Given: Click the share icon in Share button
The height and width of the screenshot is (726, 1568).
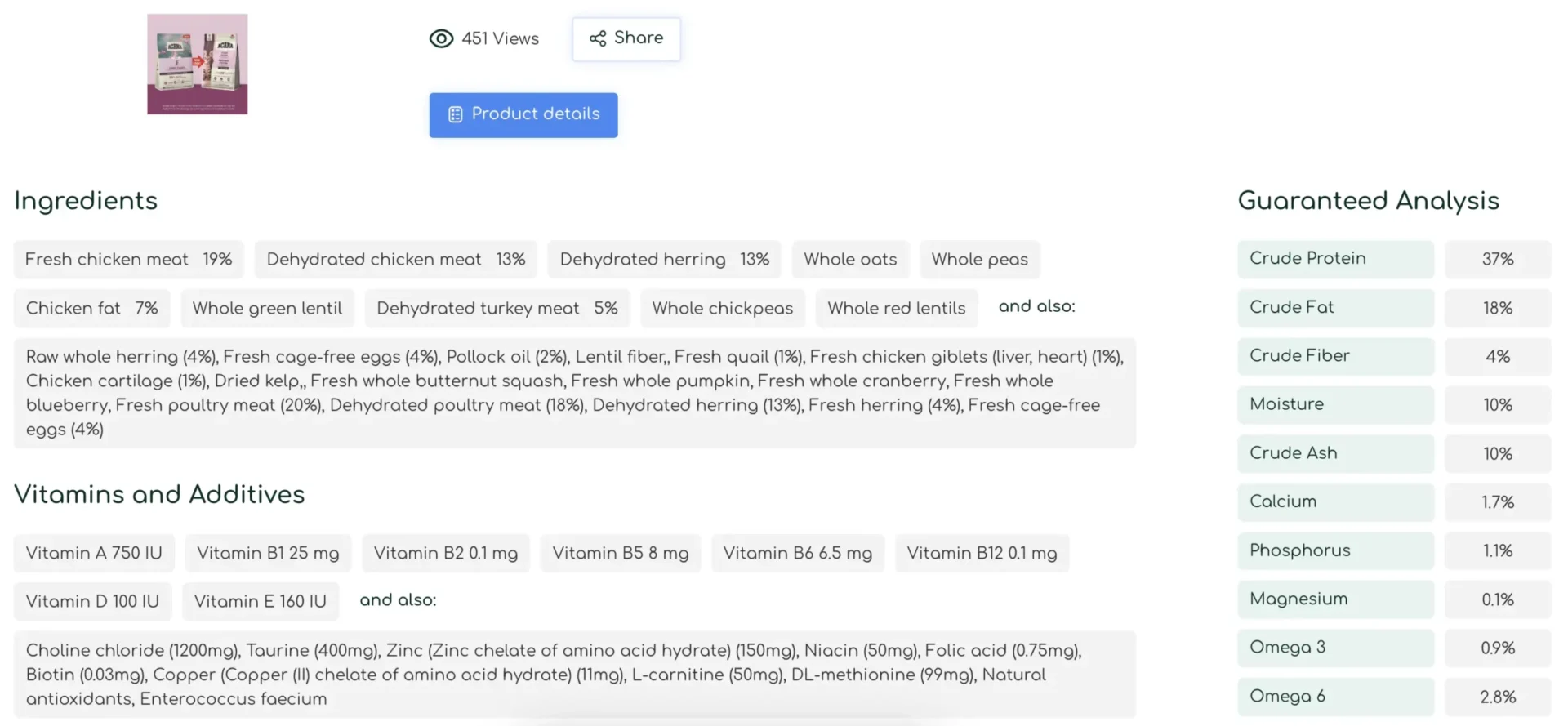Looking at the screenshot, I should (x=598, y=38).
